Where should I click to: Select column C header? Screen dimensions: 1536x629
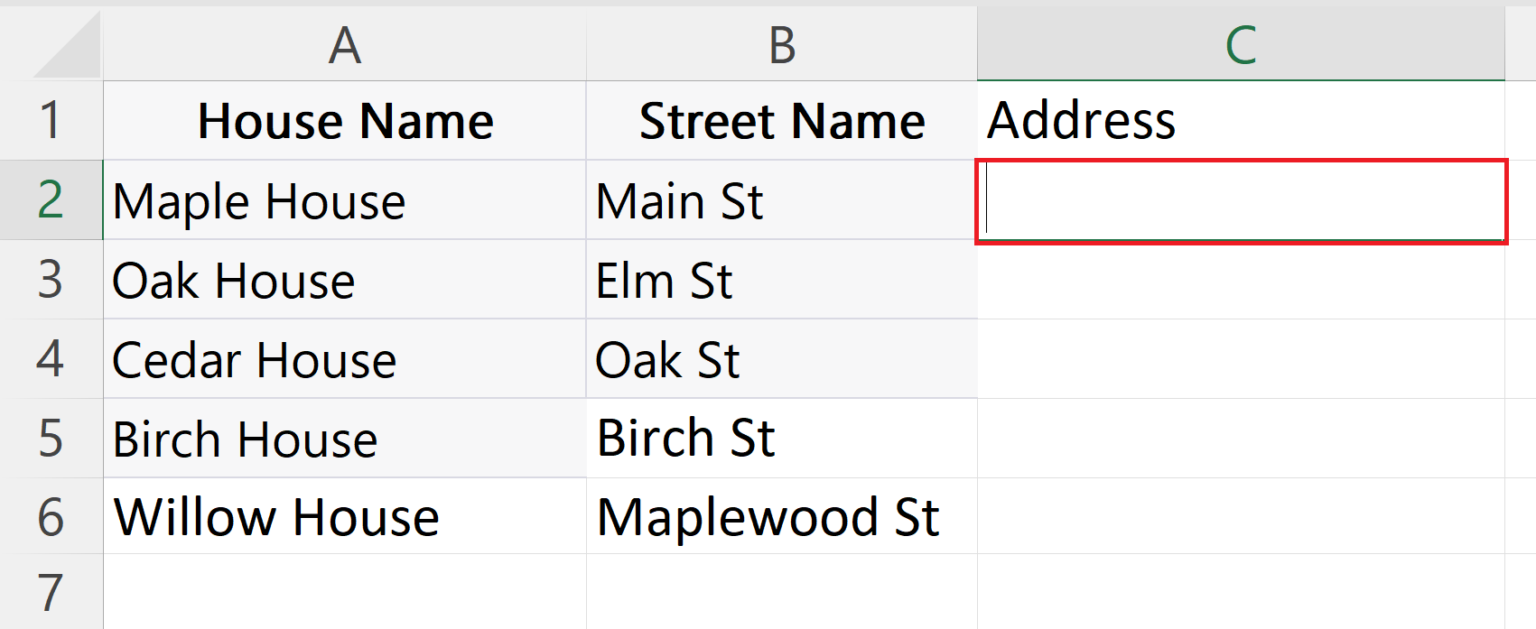tap(1240, 44)
